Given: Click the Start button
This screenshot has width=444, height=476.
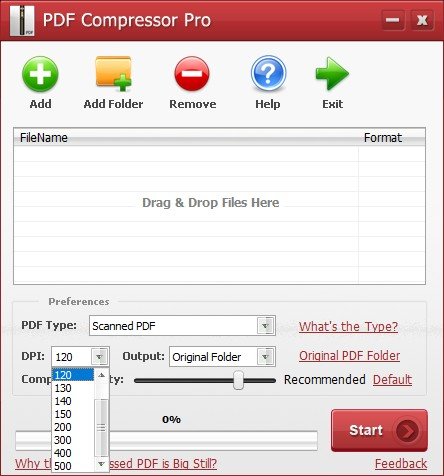Looking at the screenshot, I should 379,430.
